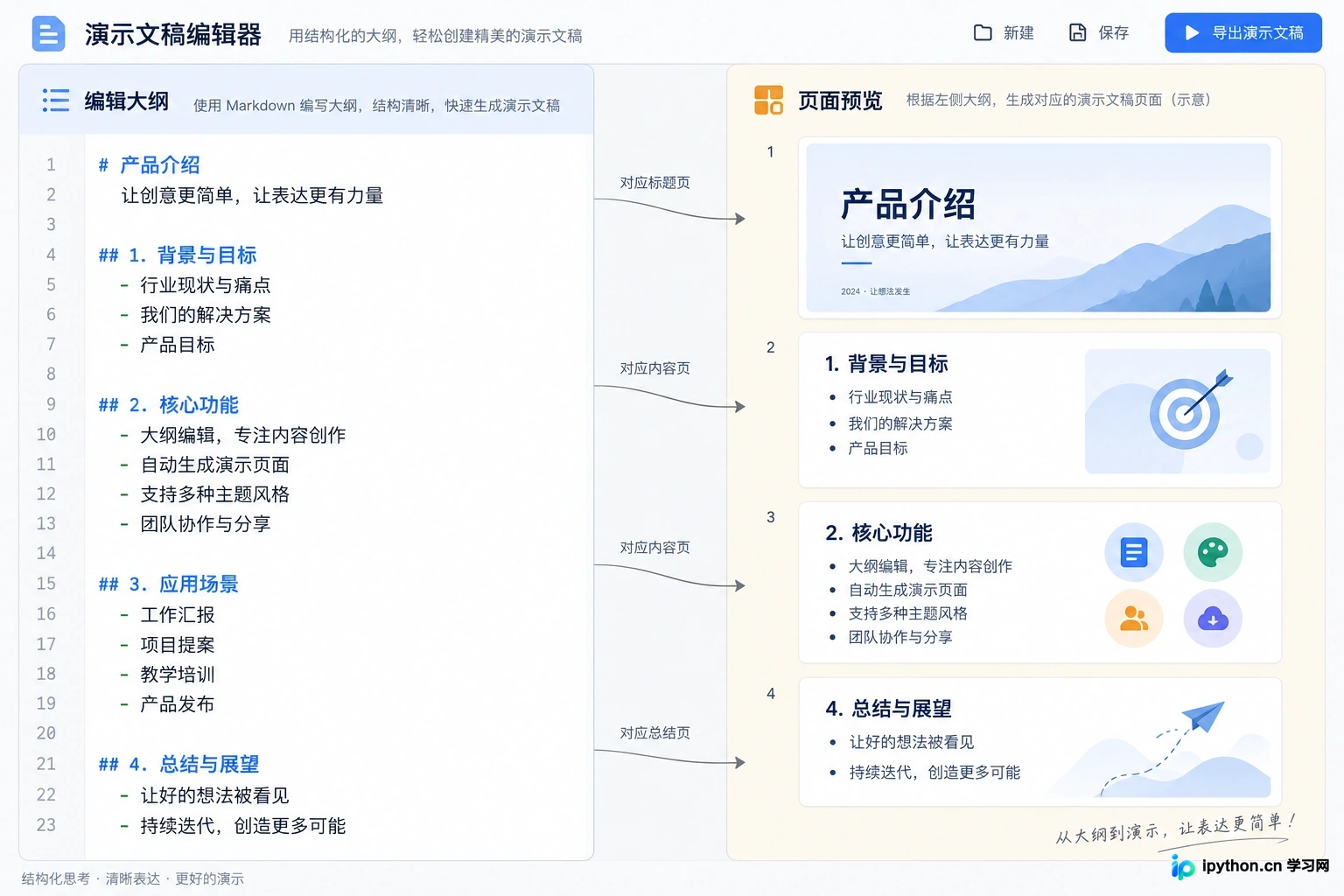The image size is (1344, 896).
Task: Click the footer text 结构化思考 · 清晰表达 · 更好的演示
Action: coord(133,878)
